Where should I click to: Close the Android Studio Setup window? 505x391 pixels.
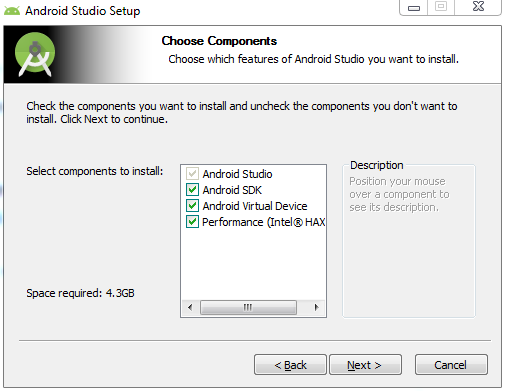(478, 6)
